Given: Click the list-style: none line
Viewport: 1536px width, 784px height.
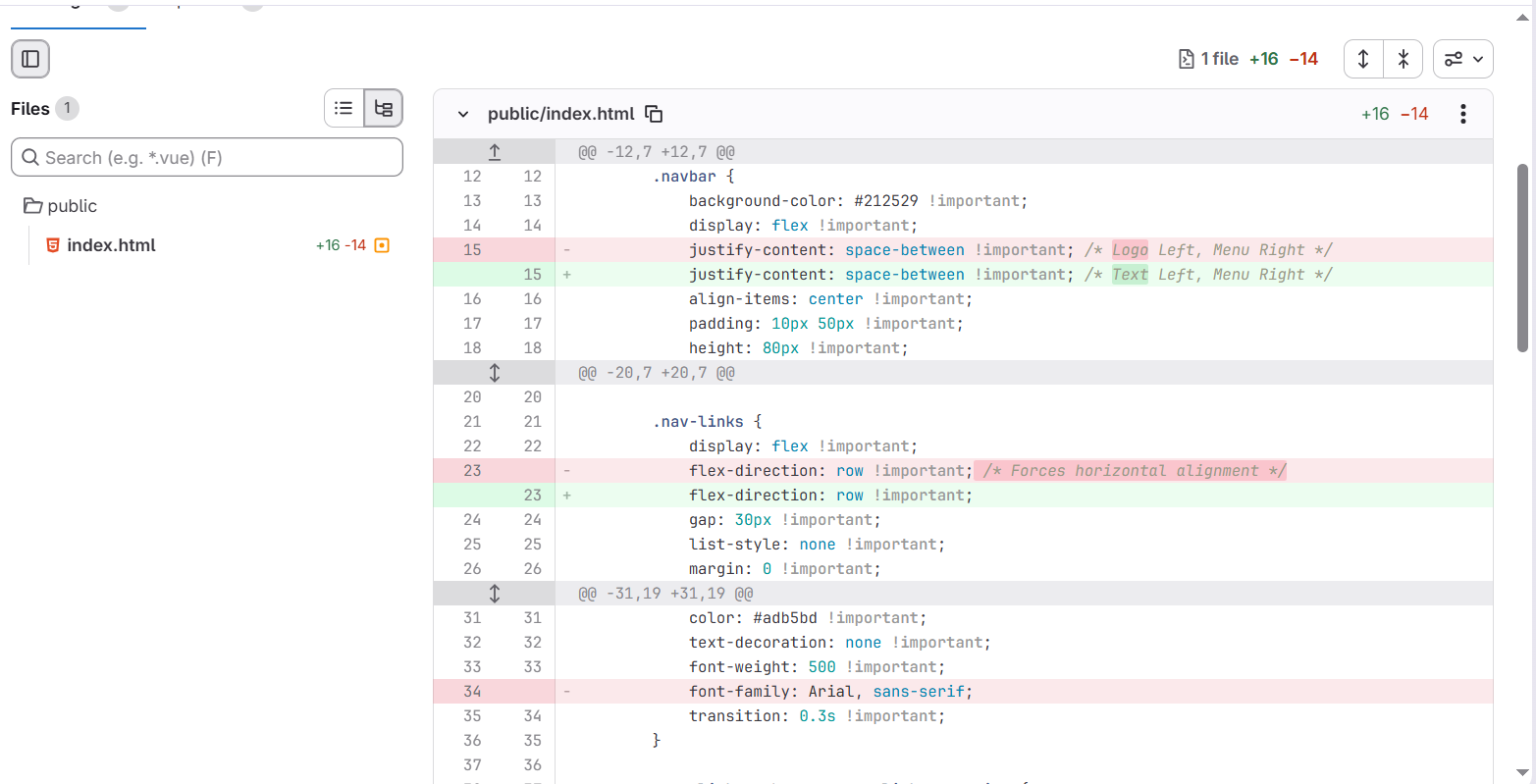Looking at the screenshot, I should pos(963,545).
